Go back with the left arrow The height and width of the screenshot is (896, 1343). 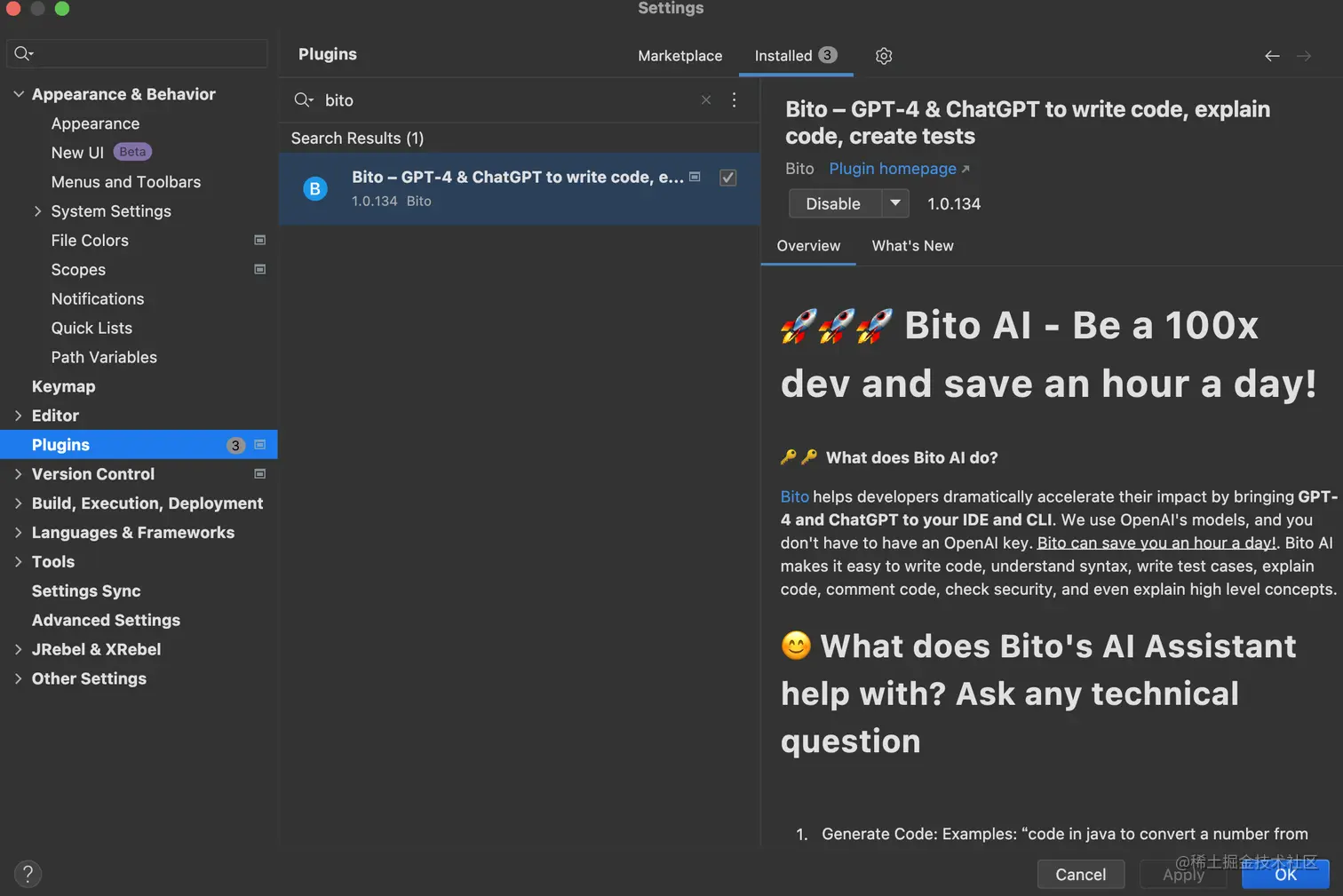coord(1272,56)
